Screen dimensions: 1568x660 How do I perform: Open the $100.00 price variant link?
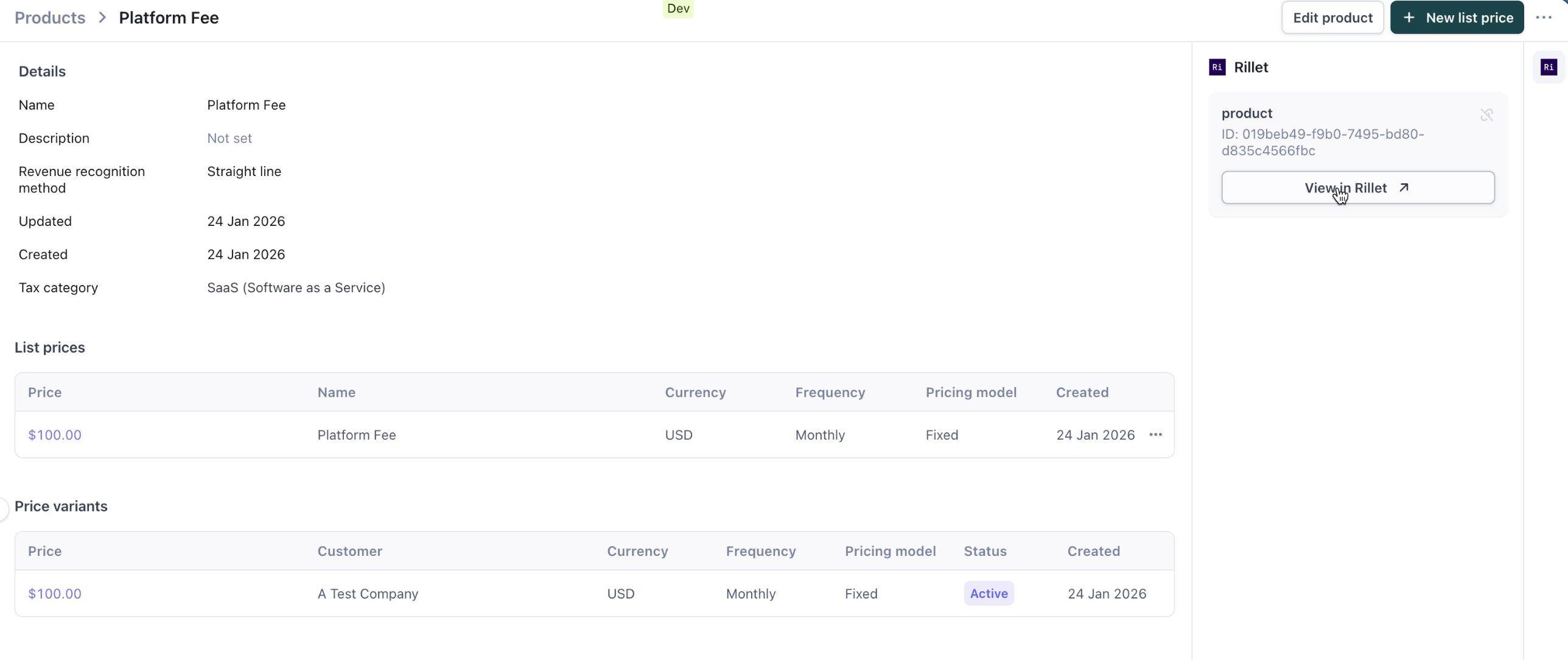point(55,594)
